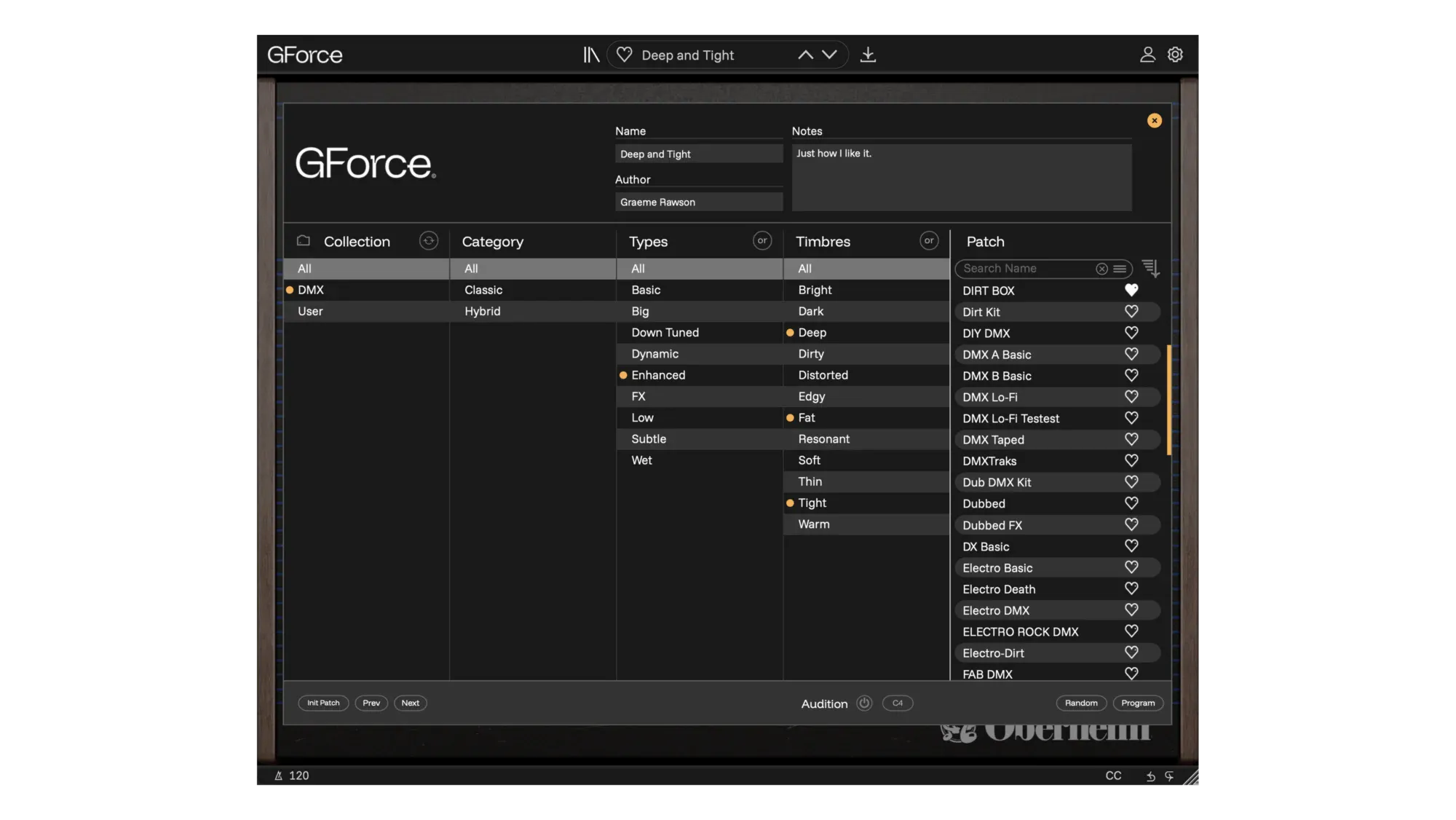Change the audition note C4
The width and height of the screenshot is (1456, 820).
898,703
